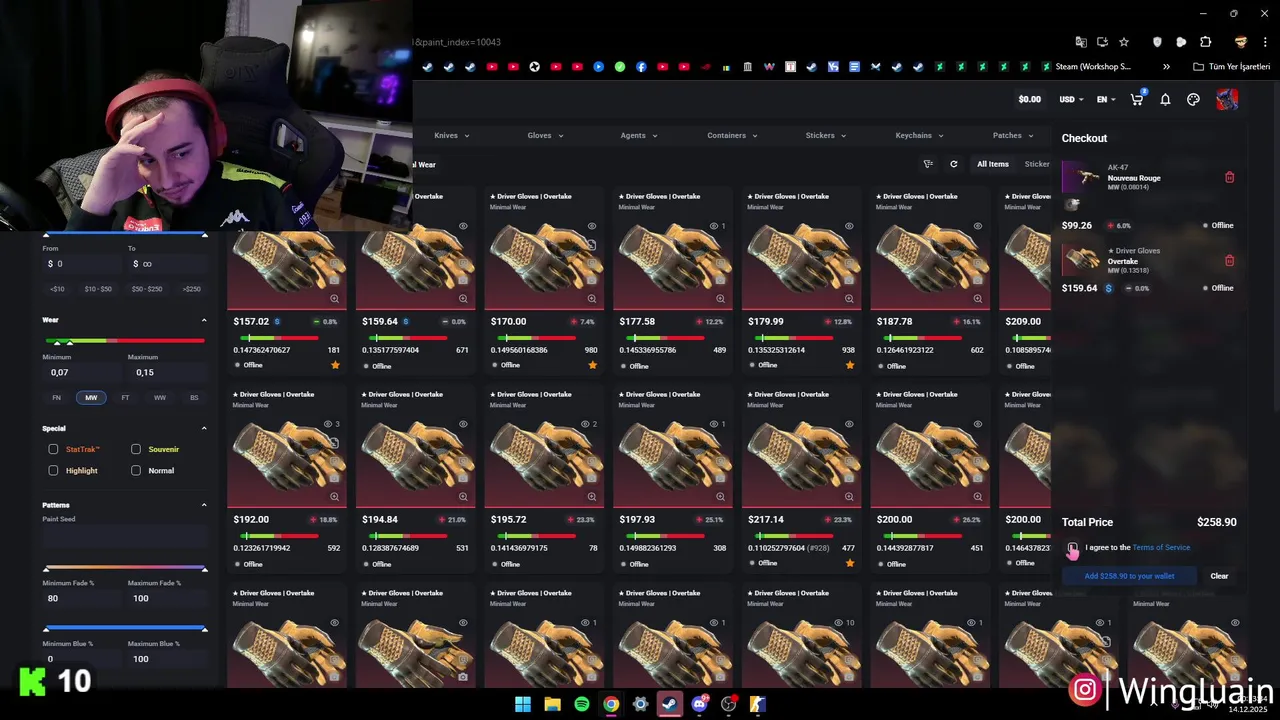Click the wear range slider bar
This screenshot has width=1280, height=720.
coord(124,341)
